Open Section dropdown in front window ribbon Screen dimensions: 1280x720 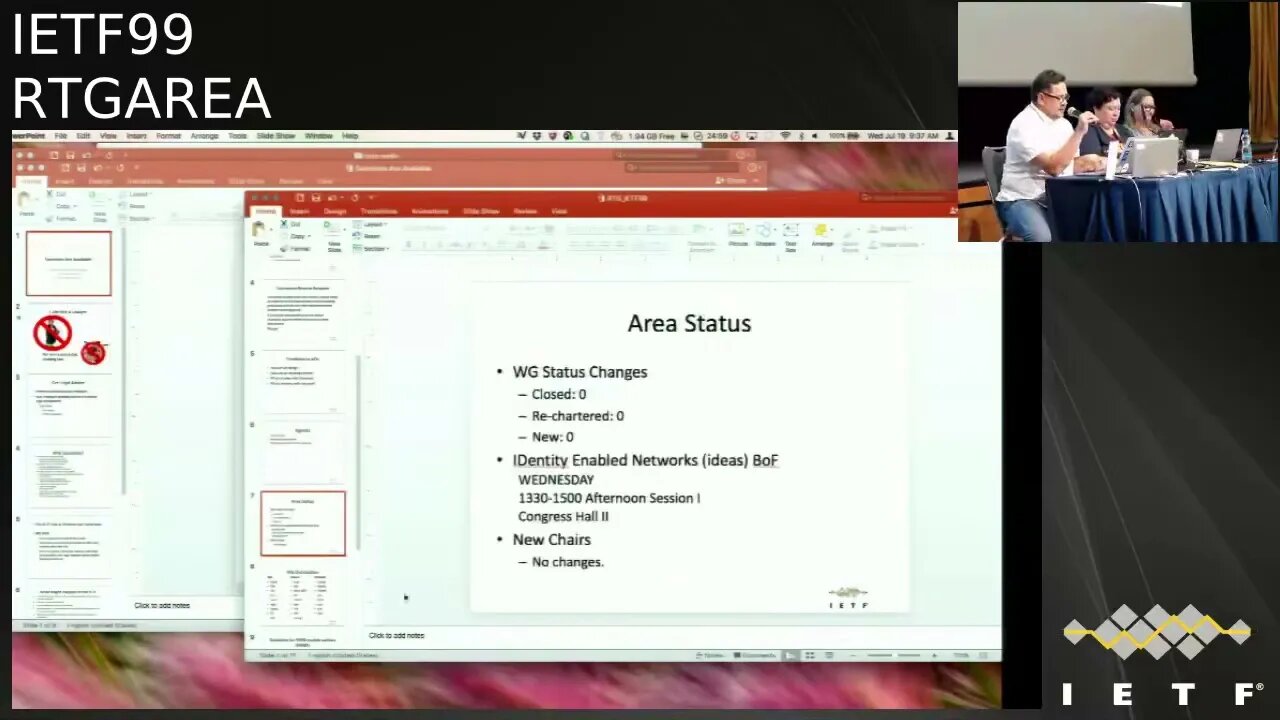pos(372,247)
